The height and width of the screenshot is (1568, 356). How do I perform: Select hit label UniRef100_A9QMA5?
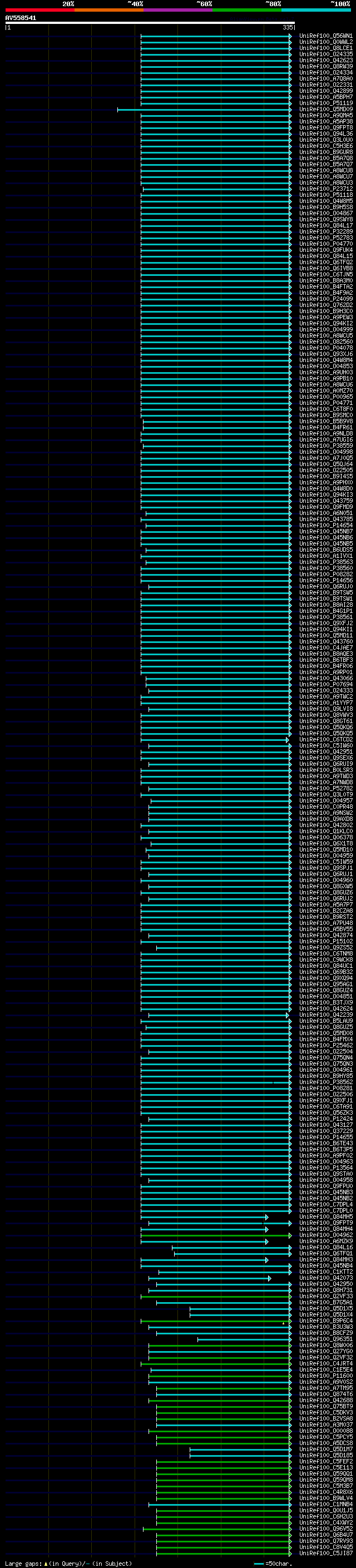326,115
